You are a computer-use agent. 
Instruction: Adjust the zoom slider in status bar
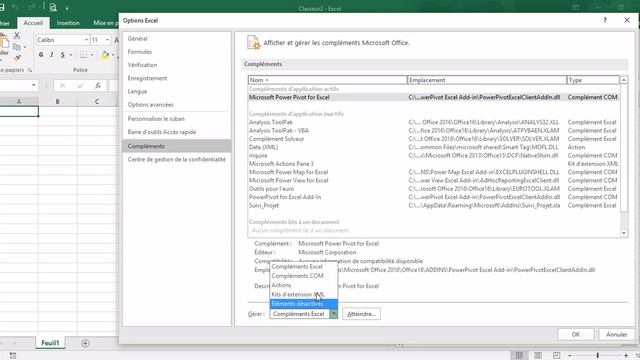[x=598, y=356]
